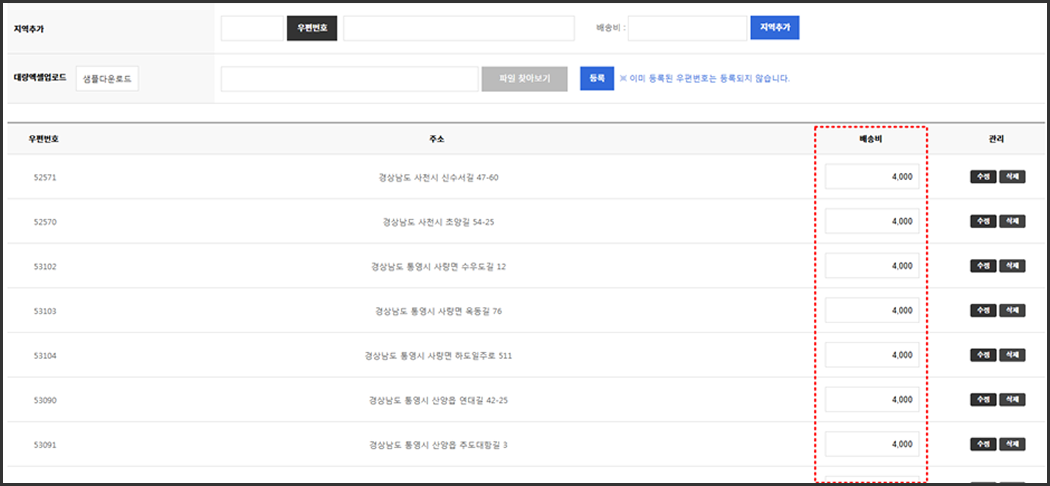Click shipping fee field for postal code 53102
This screenshot has width=1050, height=486.
coord(871,266)
